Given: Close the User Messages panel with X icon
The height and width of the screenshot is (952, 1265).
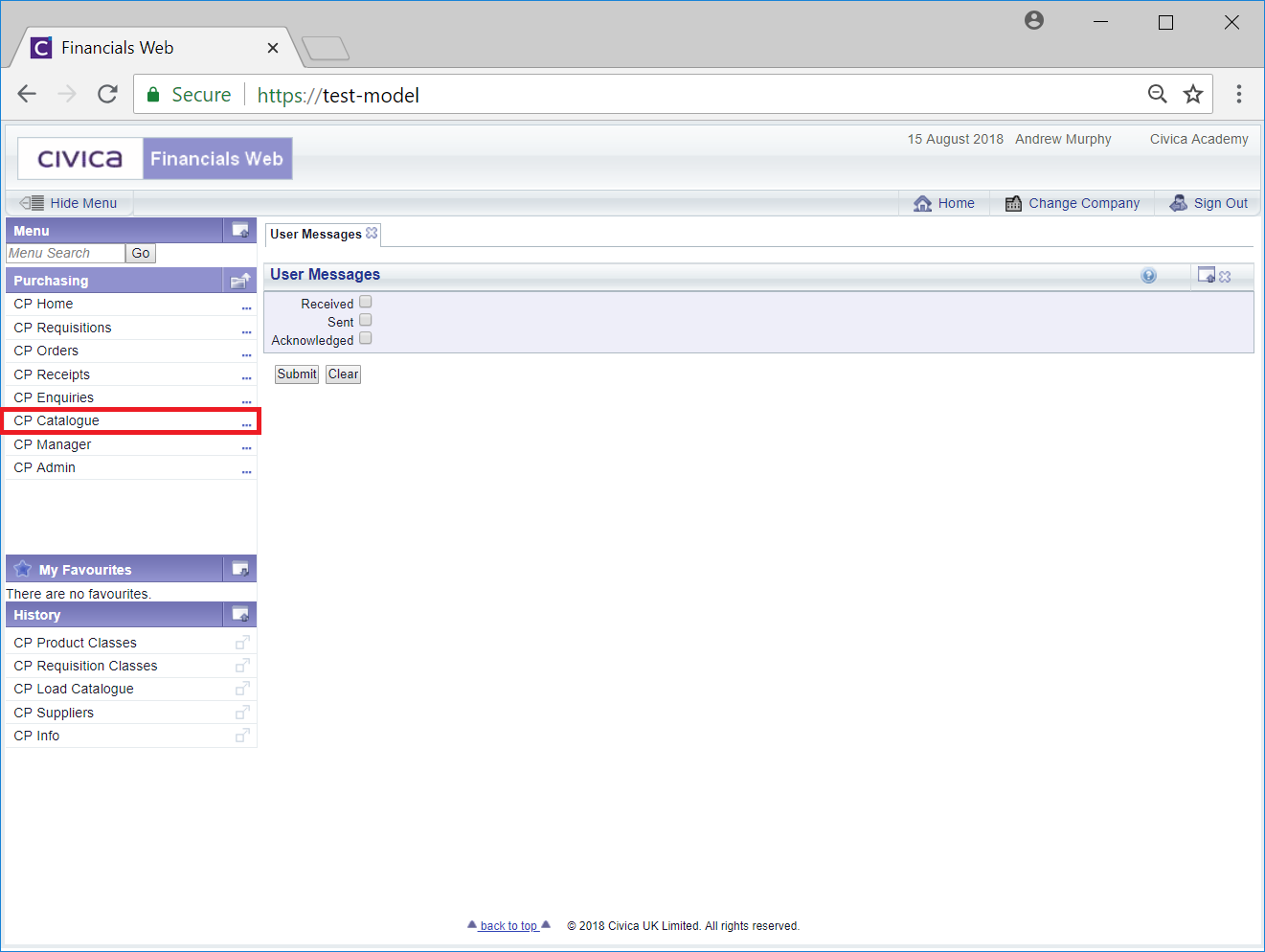Looking at the screenshot, I should click(x=1225, y=277).
